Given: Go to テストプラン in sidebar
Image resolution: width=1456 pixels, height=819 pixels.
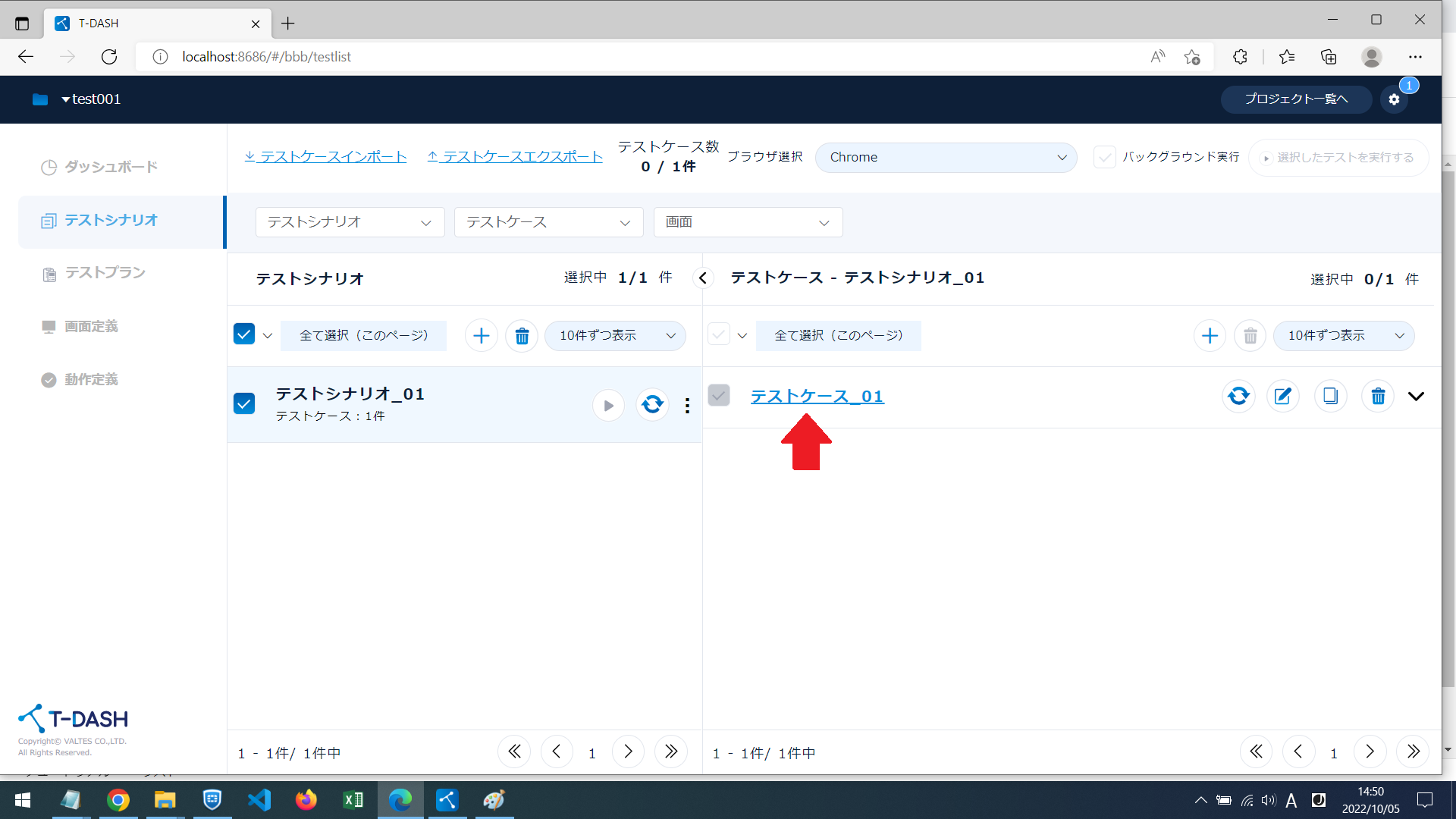Looking at the screenshot, I should [105, 273].
